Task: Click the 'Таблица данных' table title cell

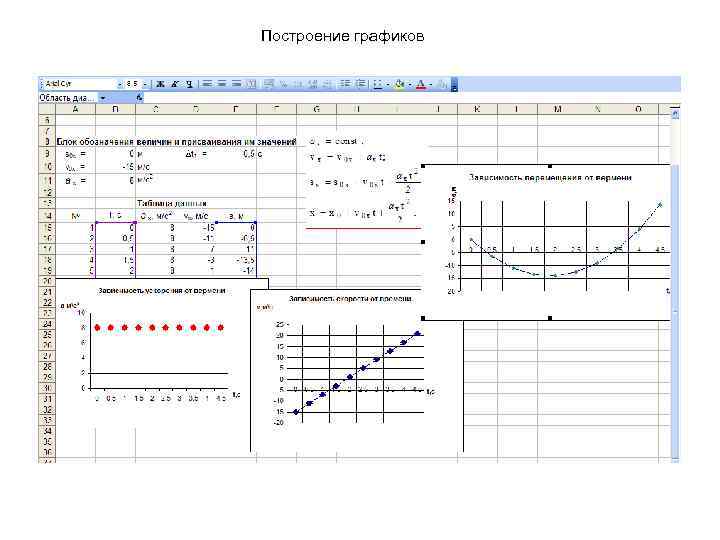Action: click(x=172, y=203)
